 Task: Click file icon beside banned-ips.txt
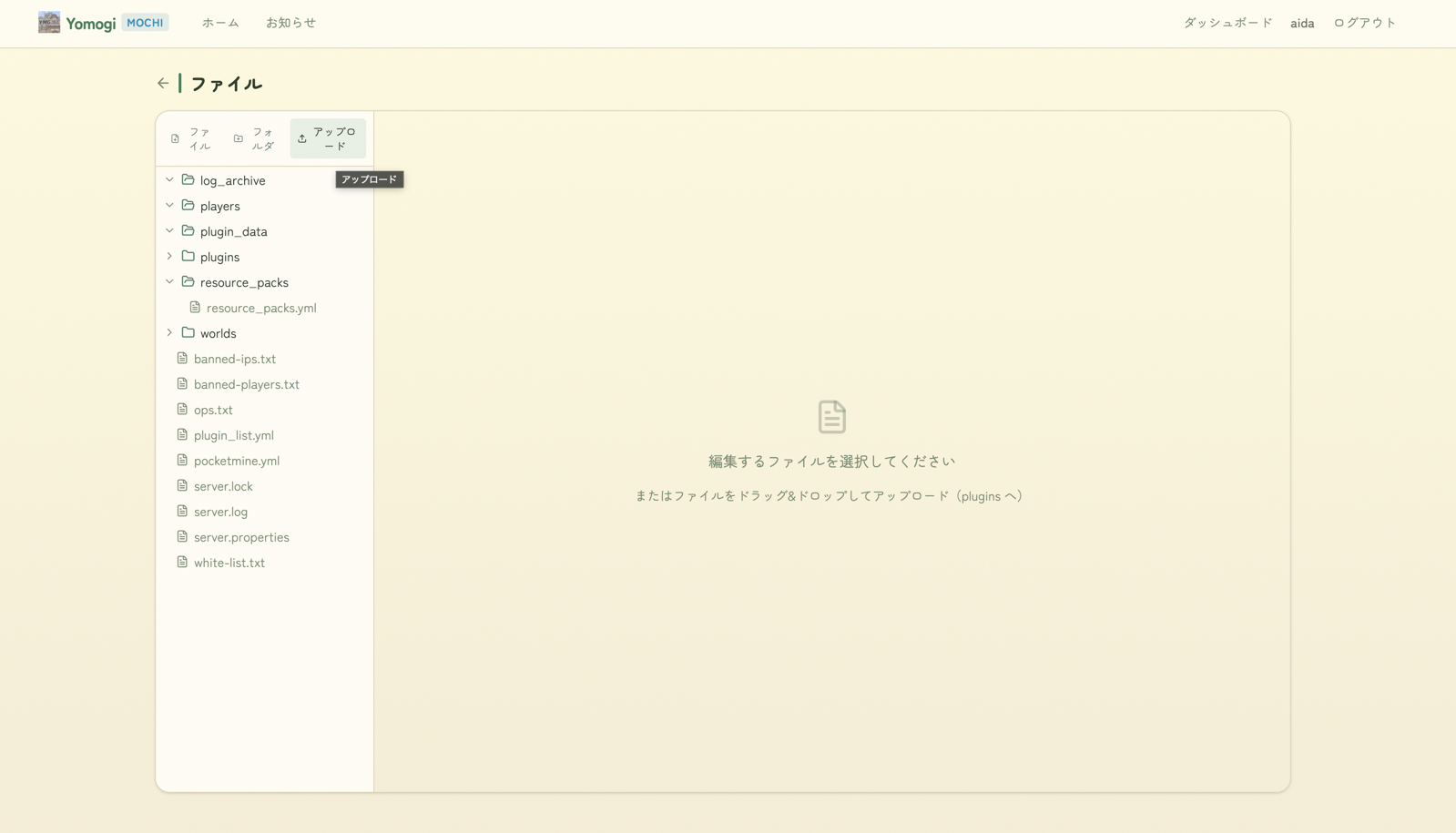pos(182,359)
